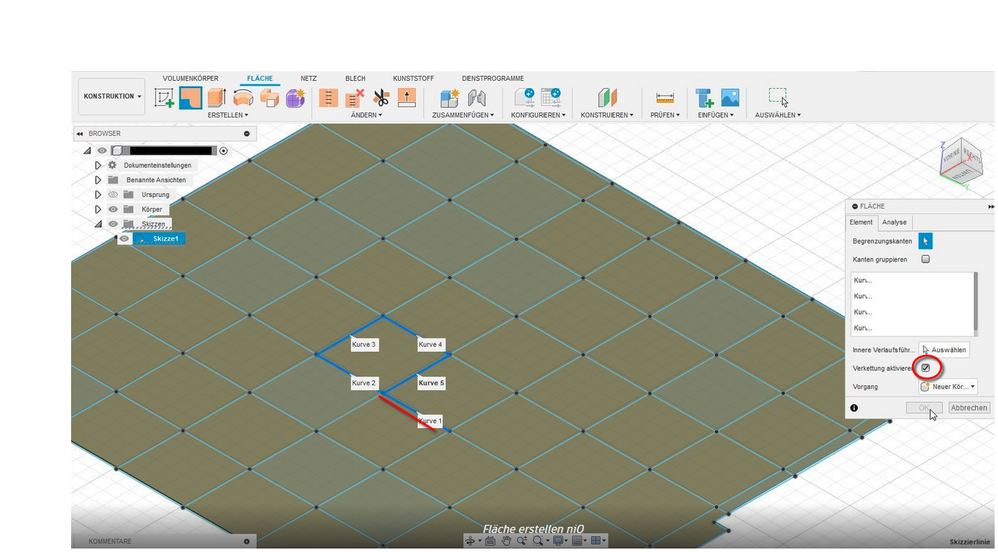
Task: Select the Joint icon in Zusammenfügen
Action: click(x=476, y=98)
